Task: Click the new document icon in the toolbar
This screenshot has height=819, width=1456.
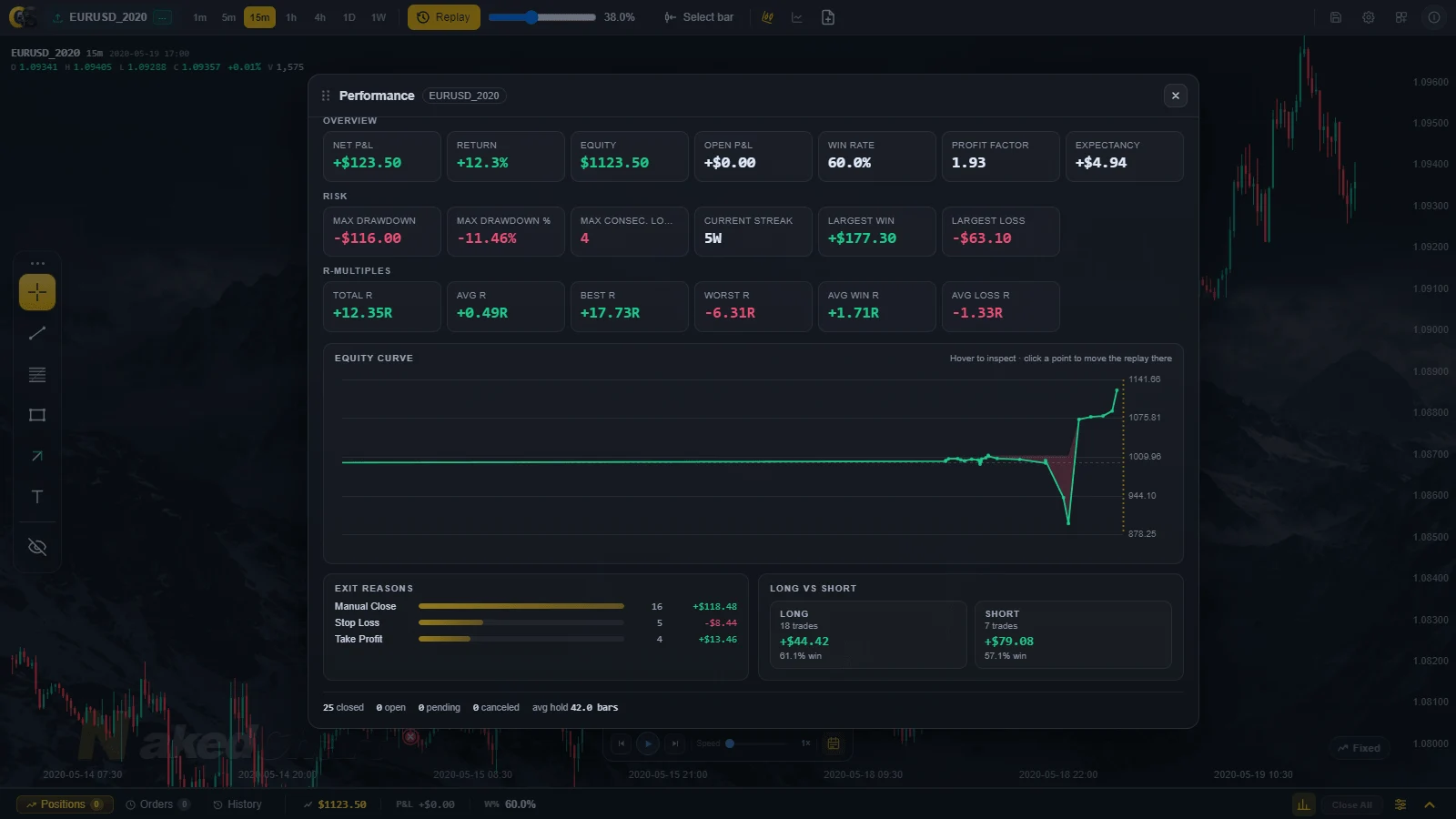Action: 828,17
